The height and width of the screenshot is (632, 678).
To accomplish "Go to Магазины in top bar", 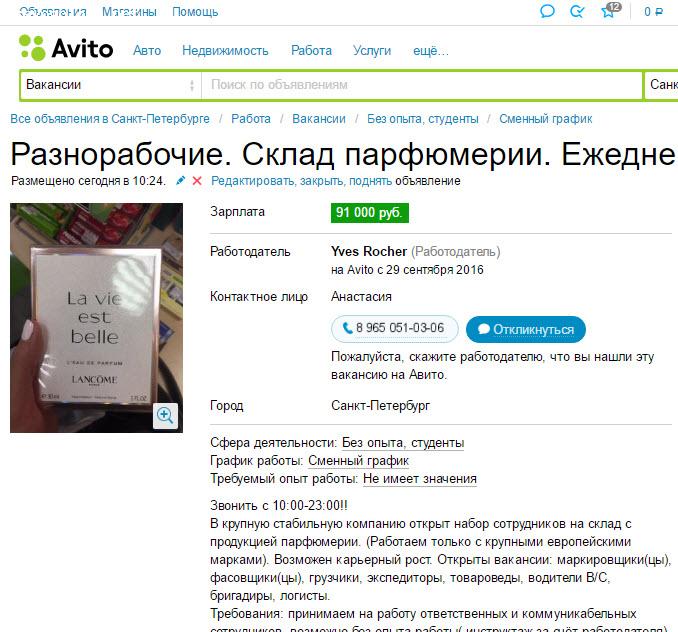I will (x=129, y=12).
